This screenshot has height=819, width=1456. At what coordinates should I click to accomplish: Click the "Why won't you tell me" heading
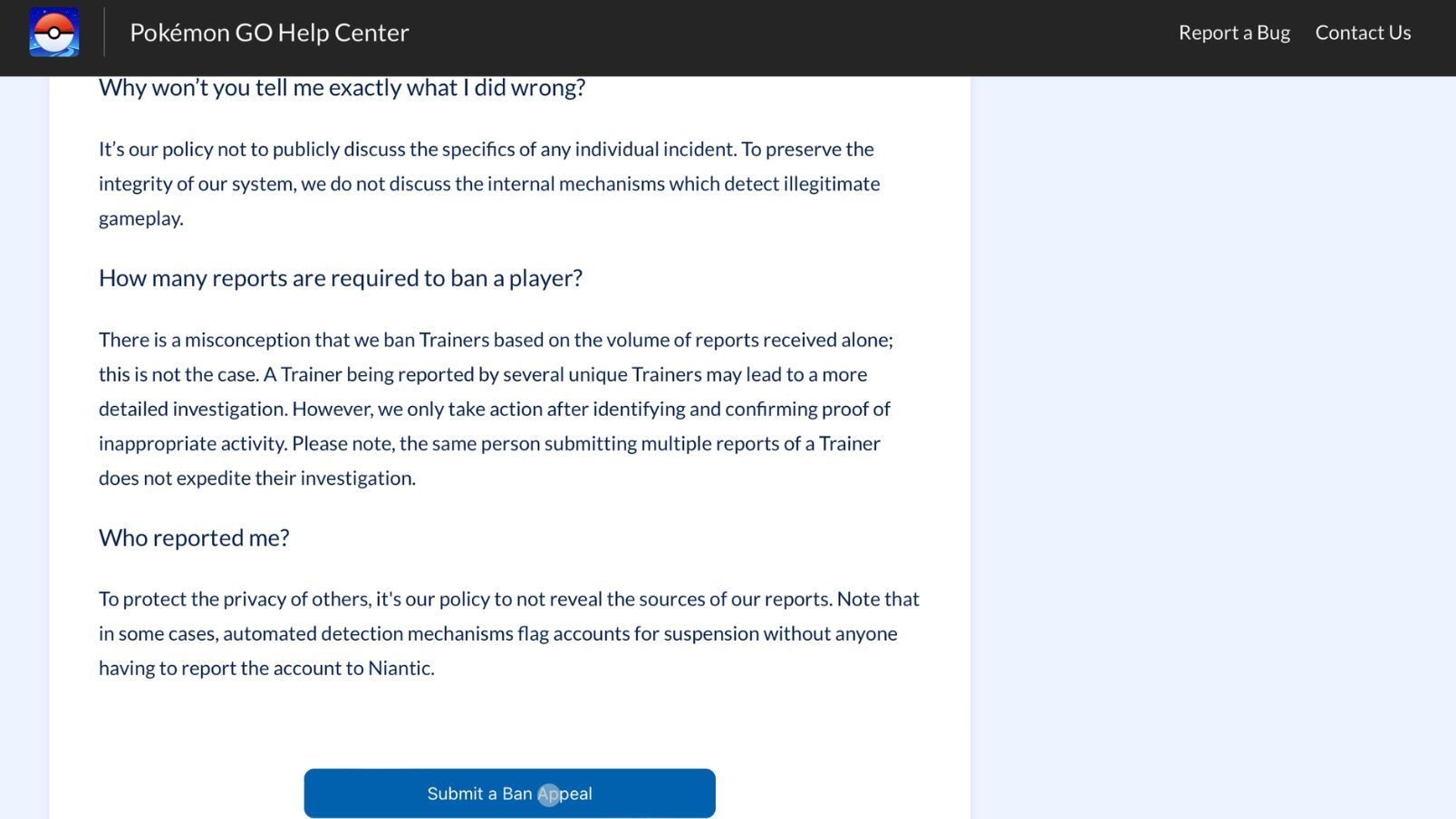[342, 88]
